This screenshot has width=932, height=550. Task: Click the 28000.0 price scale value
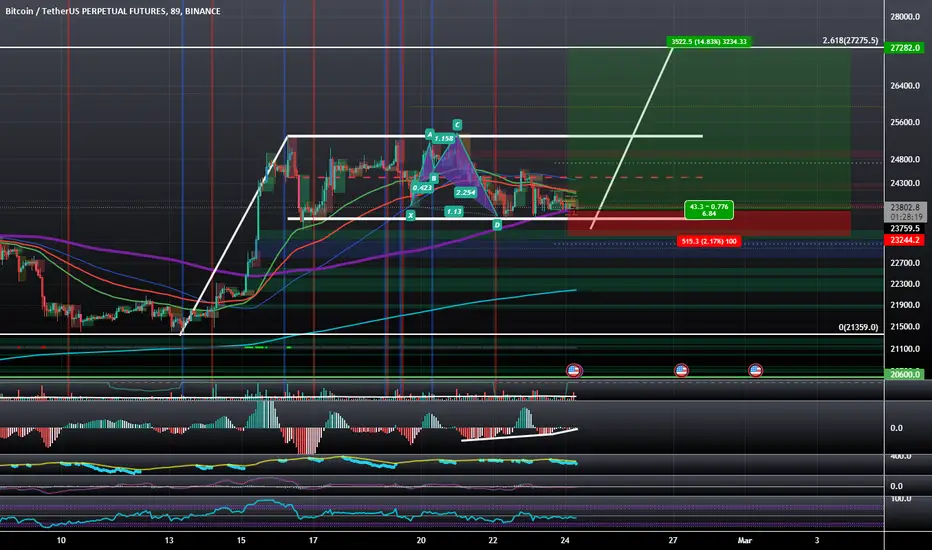(905, 17)
